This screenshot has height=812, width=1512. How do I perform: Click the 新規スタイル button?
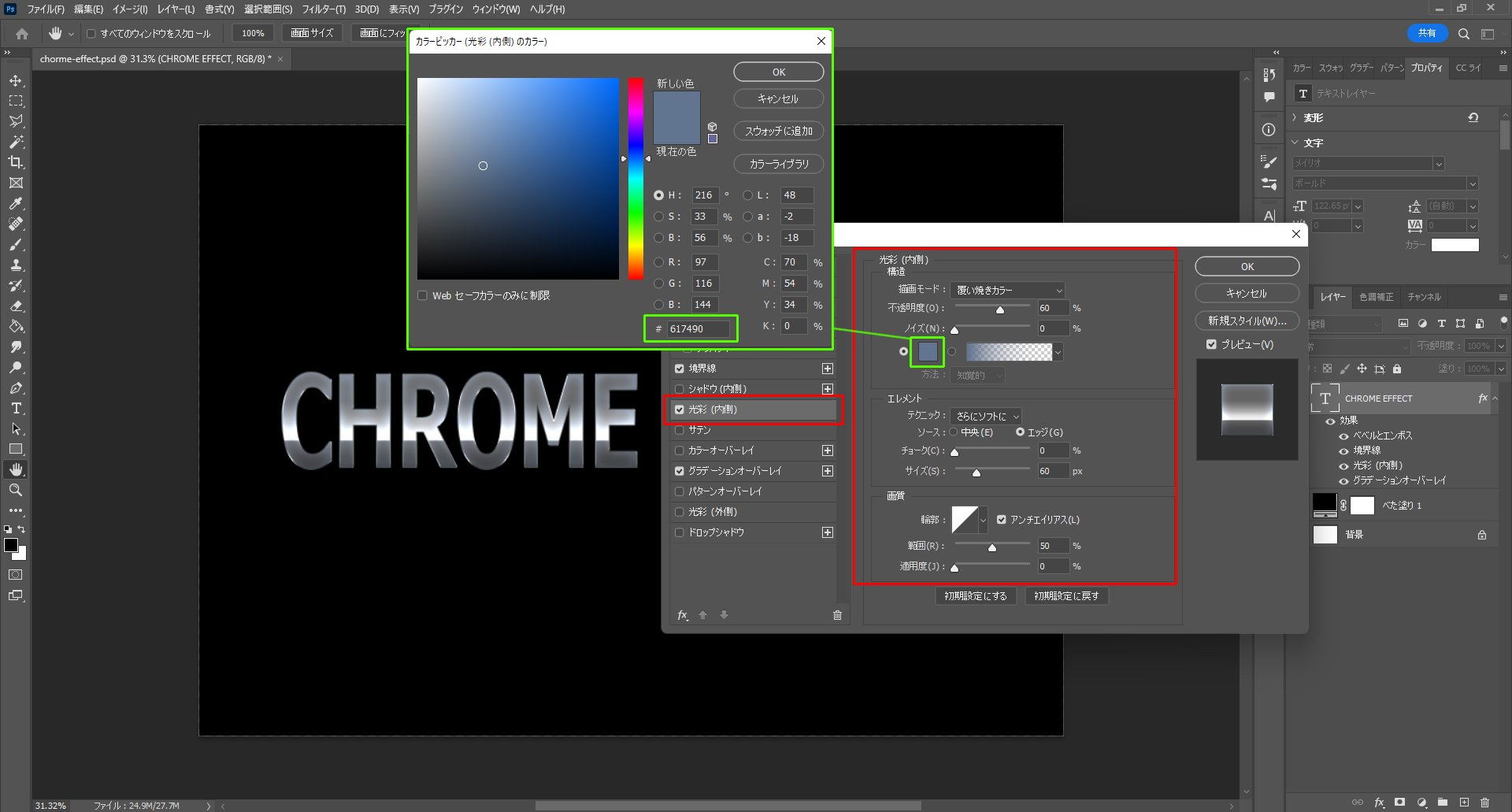click(x=1247, y=321)
